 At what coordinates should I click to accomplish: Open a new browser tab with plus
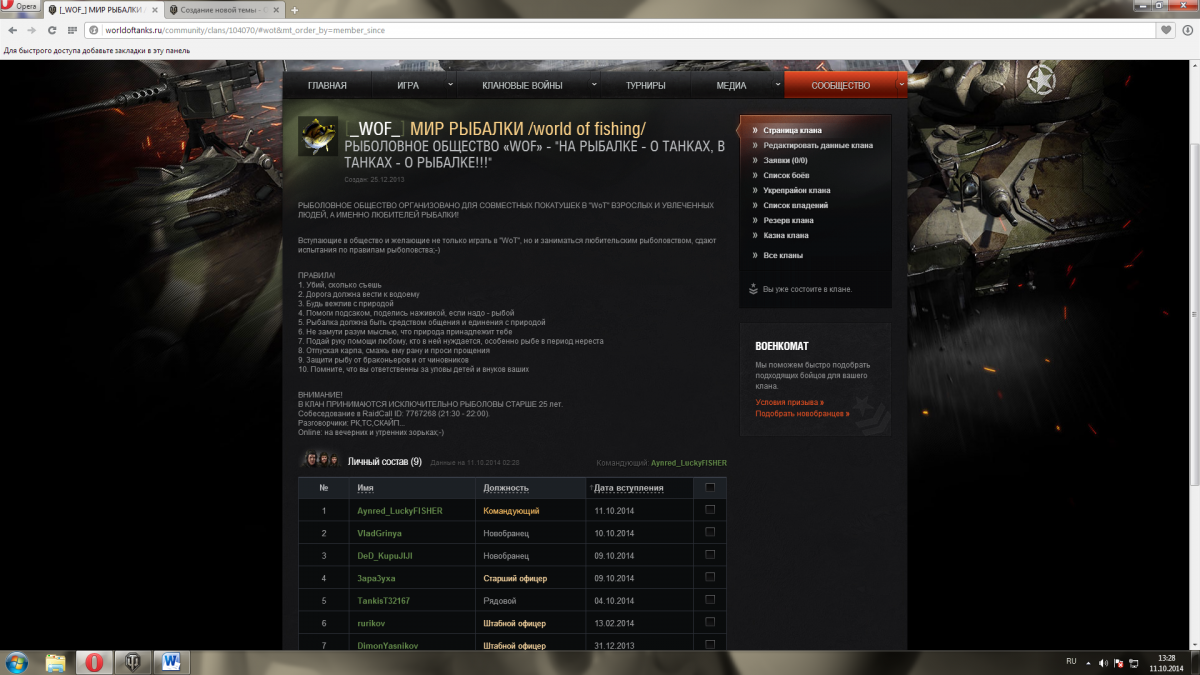[294, 10]
